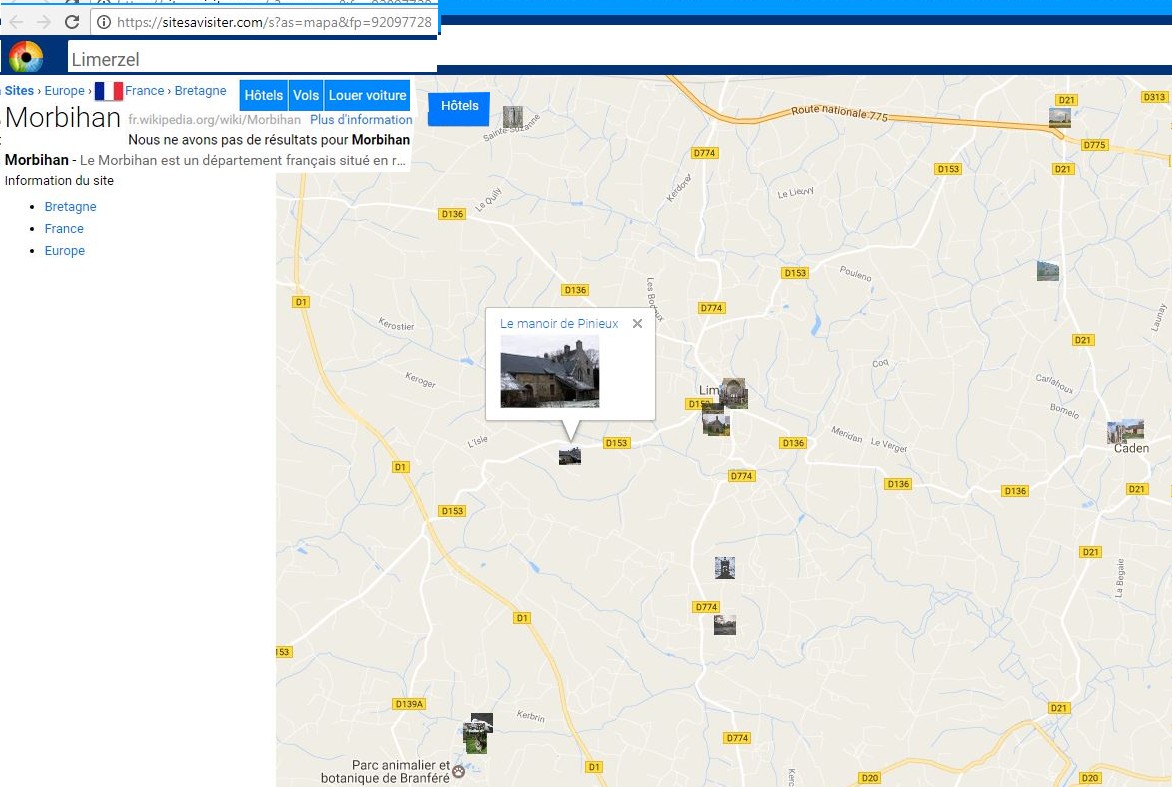
Task: Click the manoir marker near D153
Action: click(x=570, y=456)
